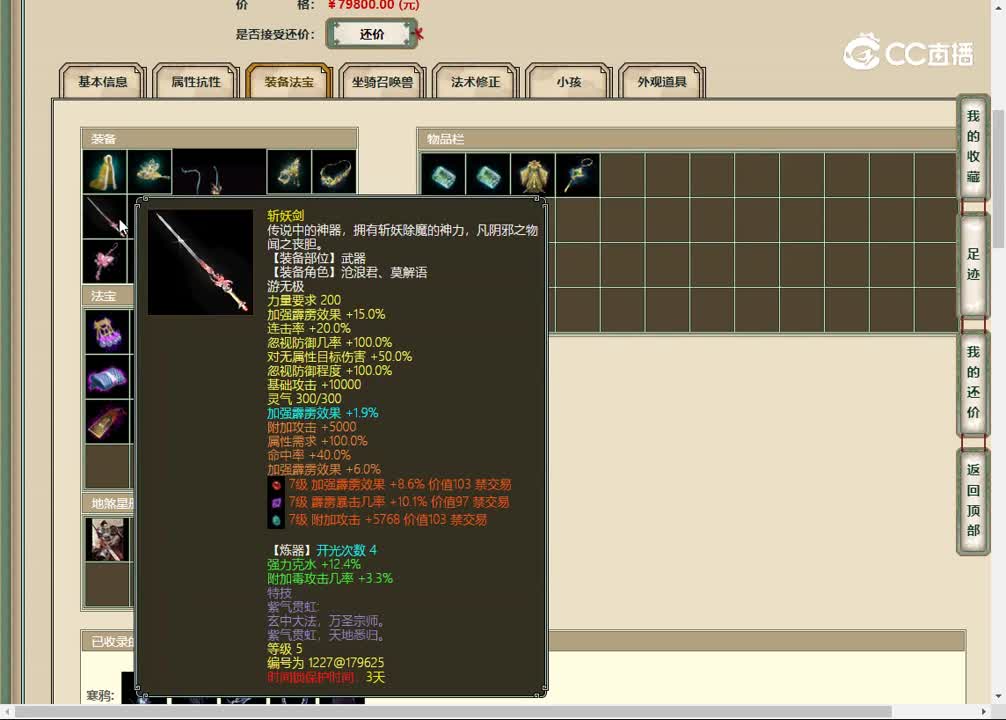
Task: Click the 开光次数 4 text
Action: click(x=346, y=551)
